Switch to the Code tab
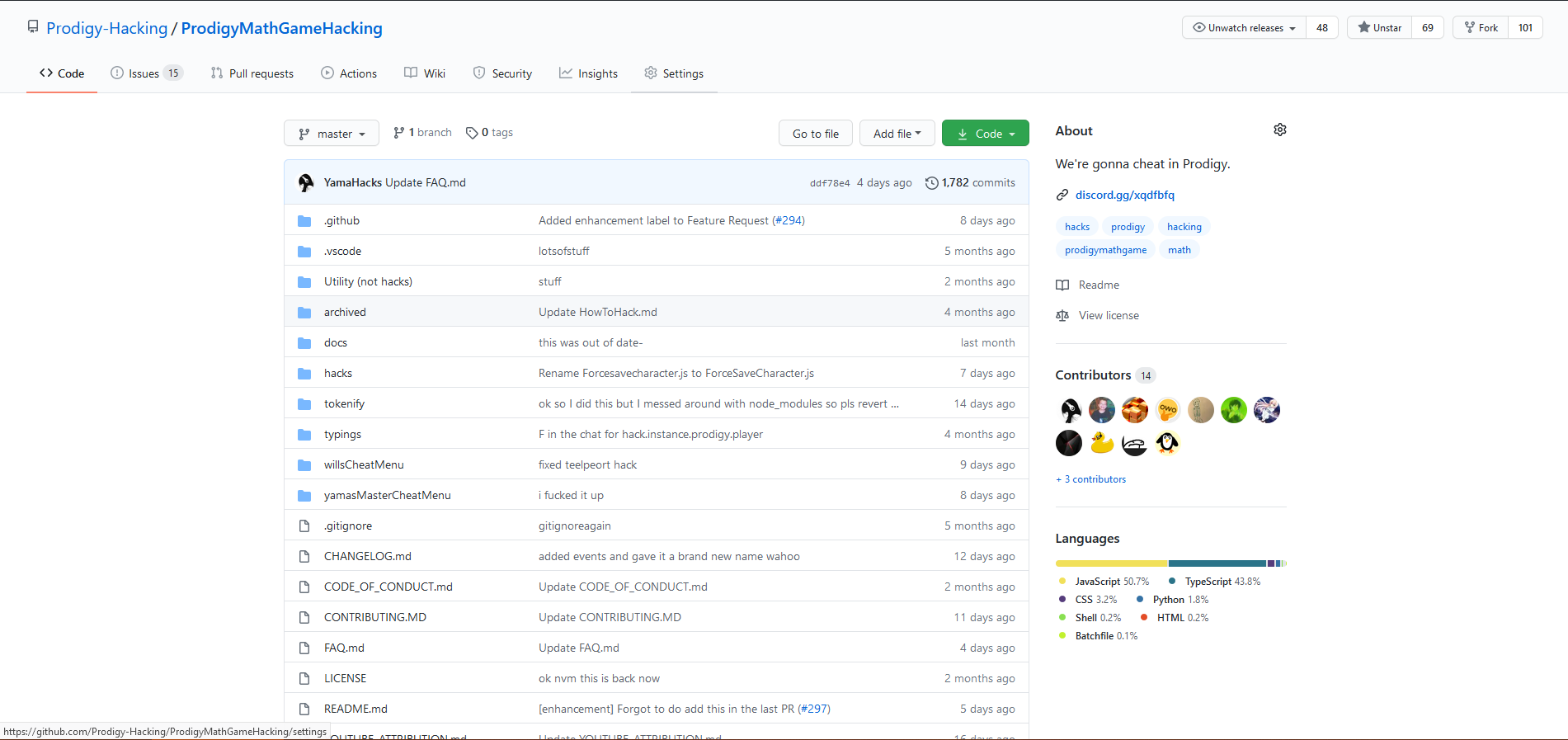 pos(62,73)
